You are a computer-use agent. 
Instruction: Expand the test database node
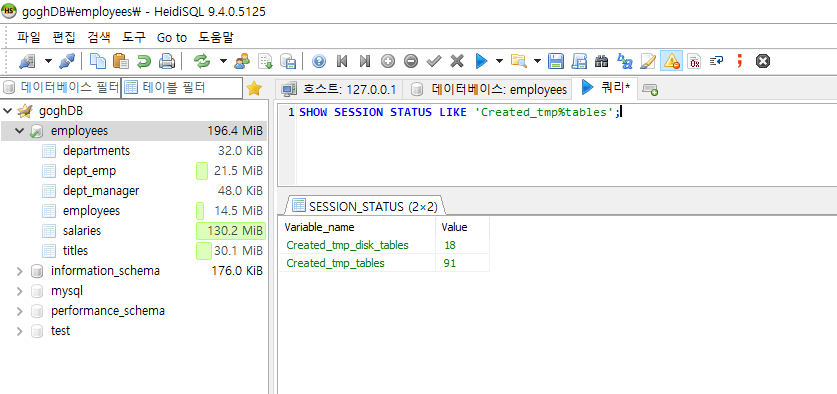20,331
